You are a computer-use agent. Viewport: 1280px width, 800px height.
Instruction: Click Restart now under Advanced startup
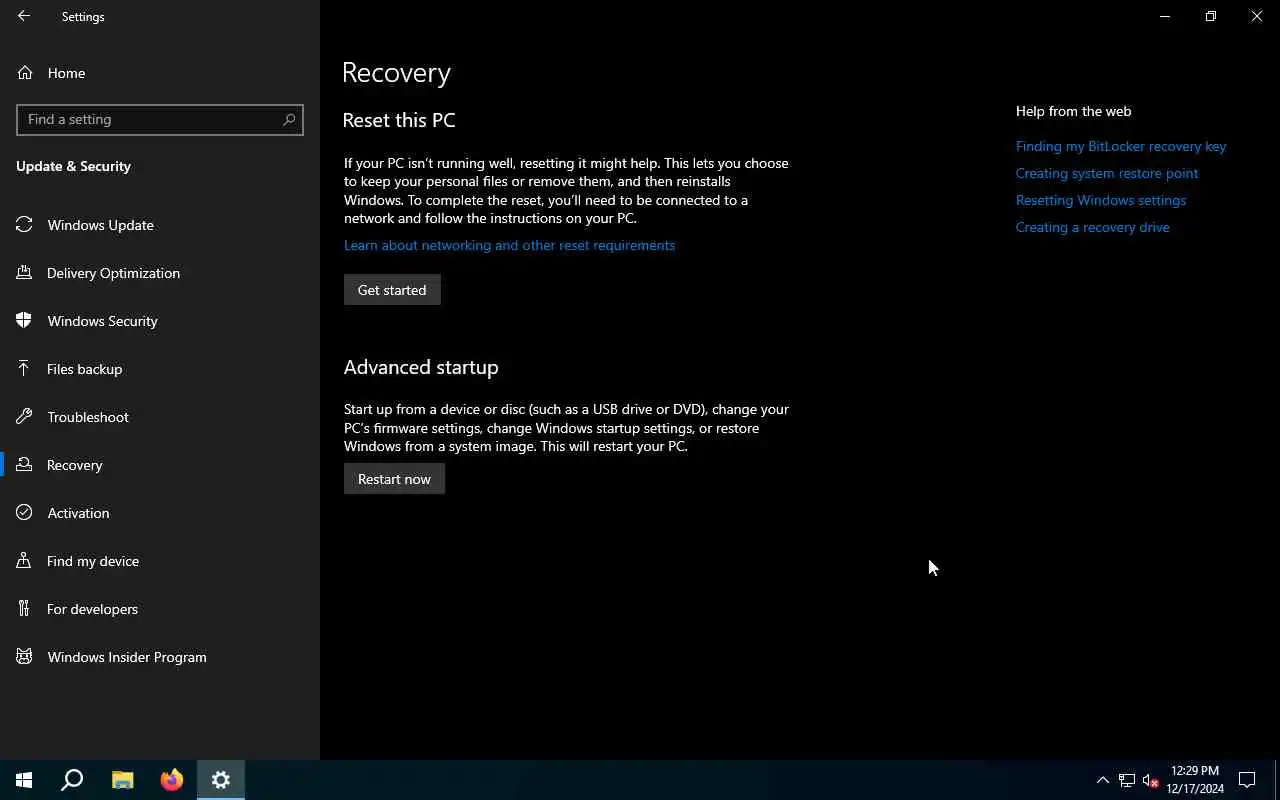click(x=394, y=479)
